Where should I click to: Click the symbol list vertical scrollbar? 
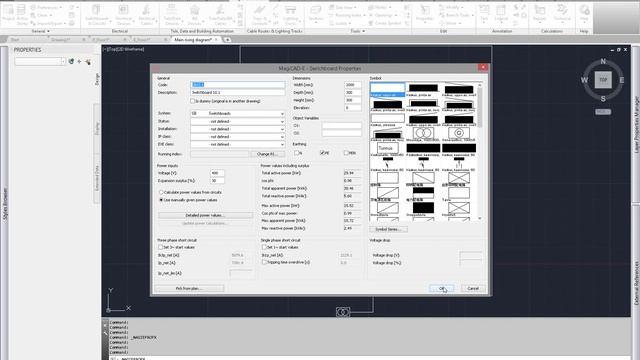coord(480,151)
